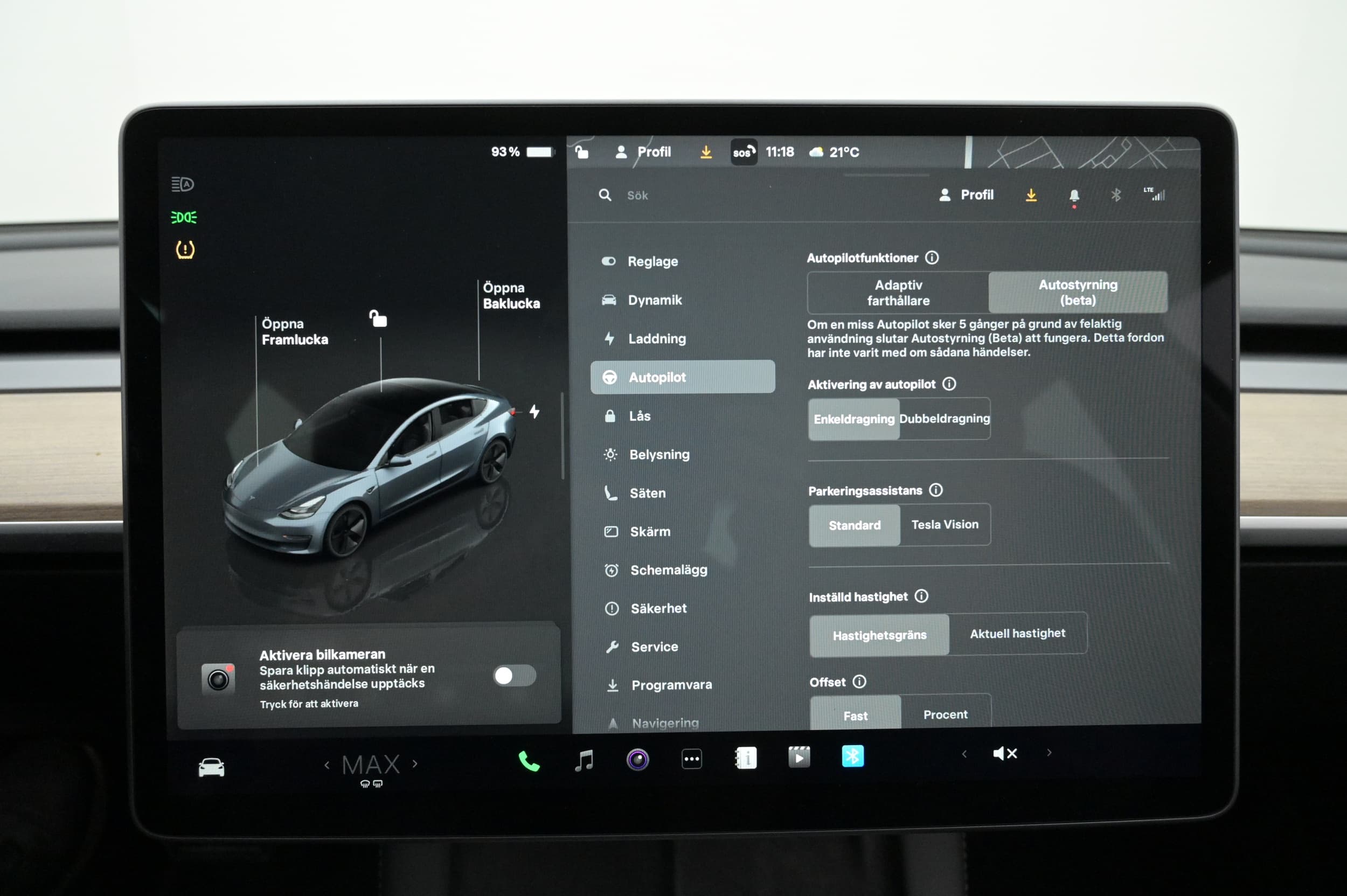The width and height of the screenshot is (1347, 896).
Task: Tap the padlock icon above the car
Action: point(378,318)
